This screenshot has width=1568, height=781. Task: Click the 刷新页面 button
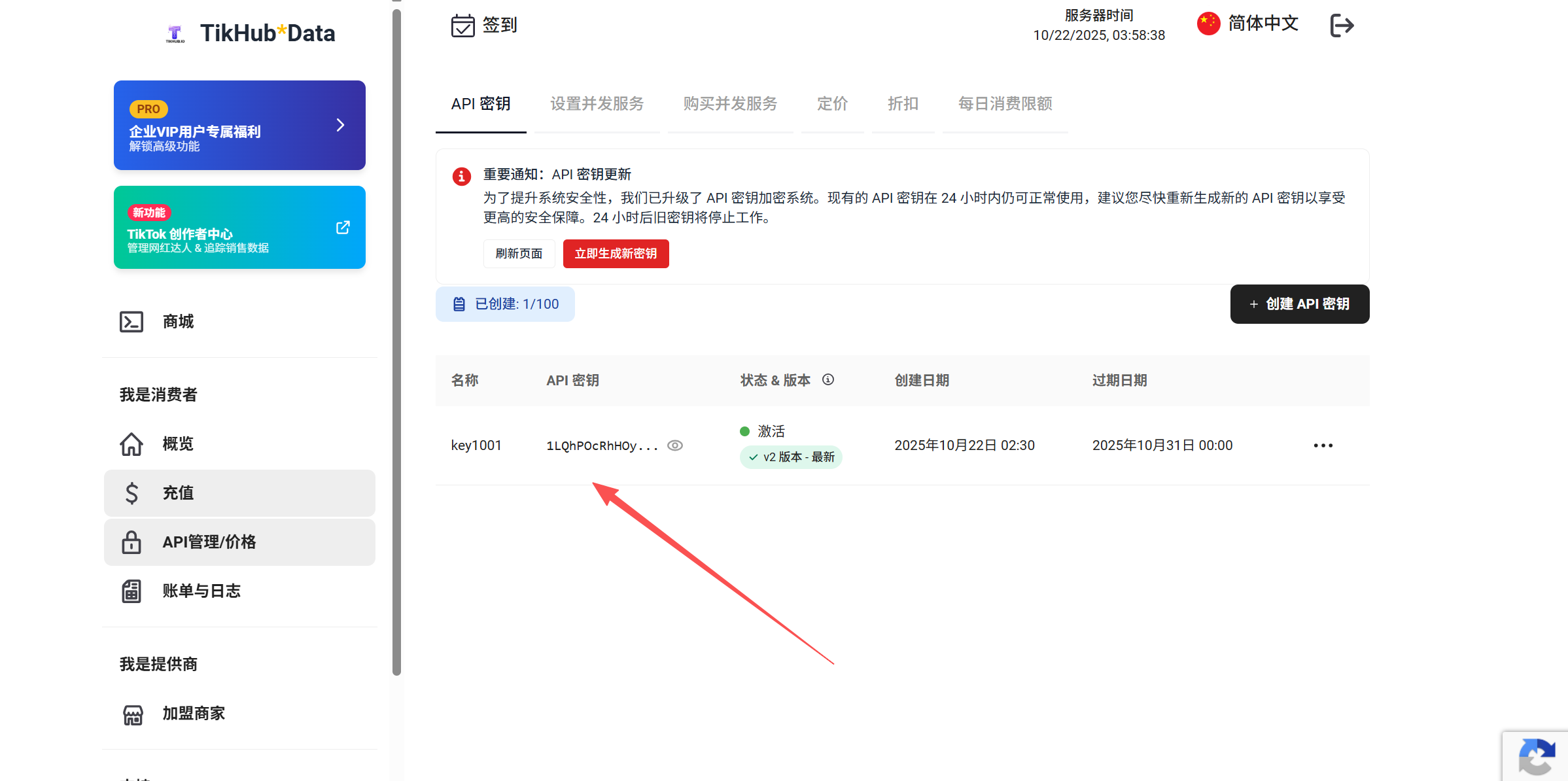519,254
